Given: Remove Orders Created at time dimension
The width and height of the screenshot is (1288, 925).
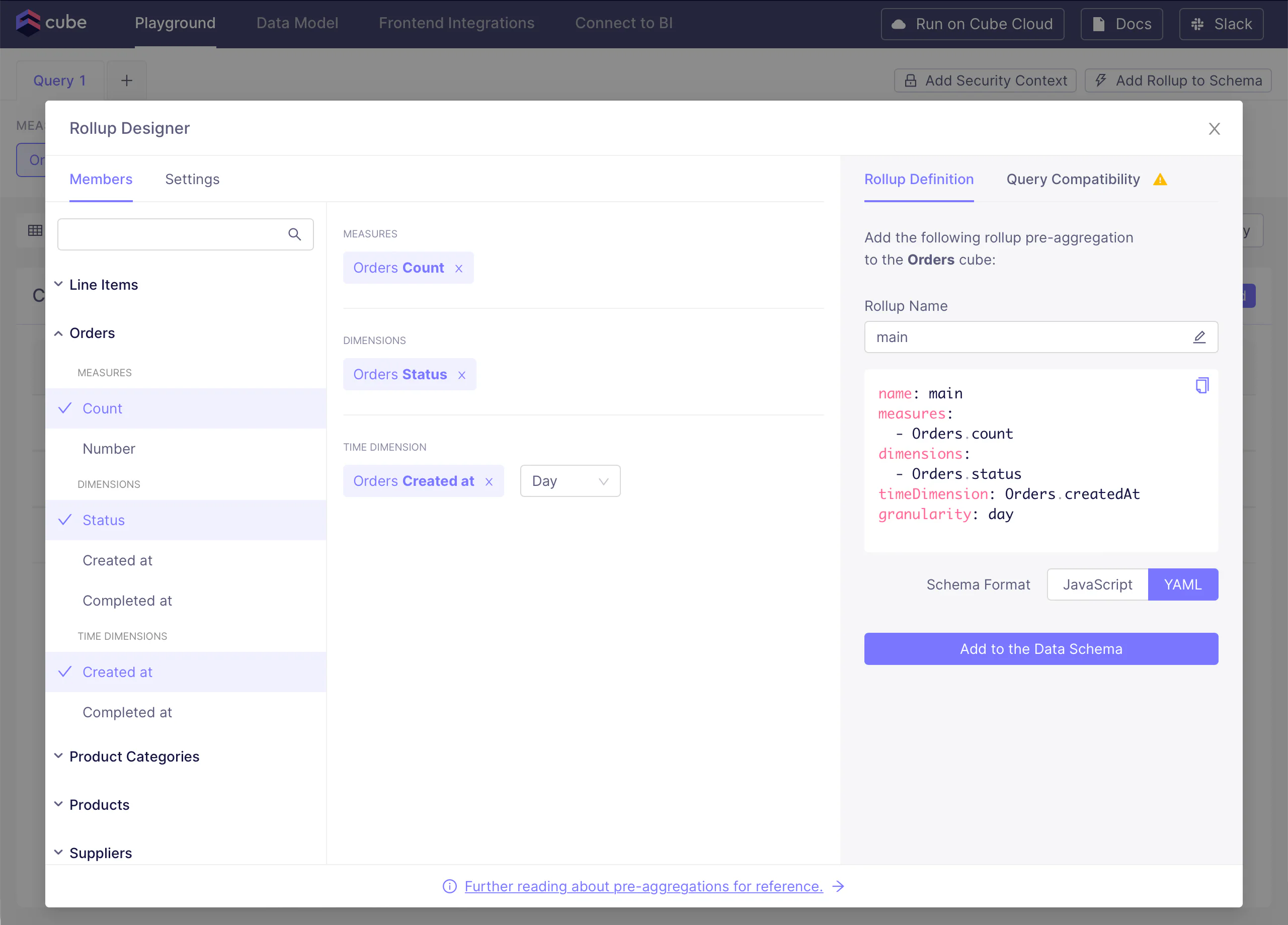Looking at the screenshot, I should pyautogui.click(x=489, y=482).
